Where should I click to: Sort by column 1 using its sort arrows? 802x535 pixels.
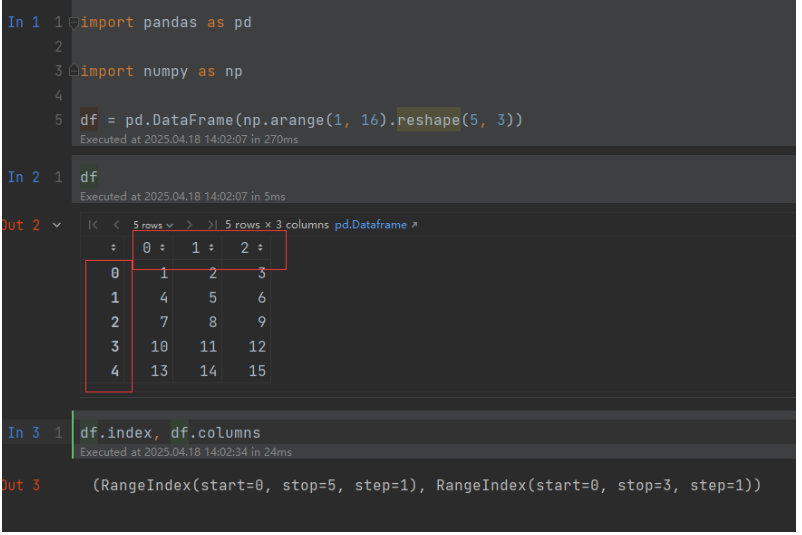click(x=211, y=248)
